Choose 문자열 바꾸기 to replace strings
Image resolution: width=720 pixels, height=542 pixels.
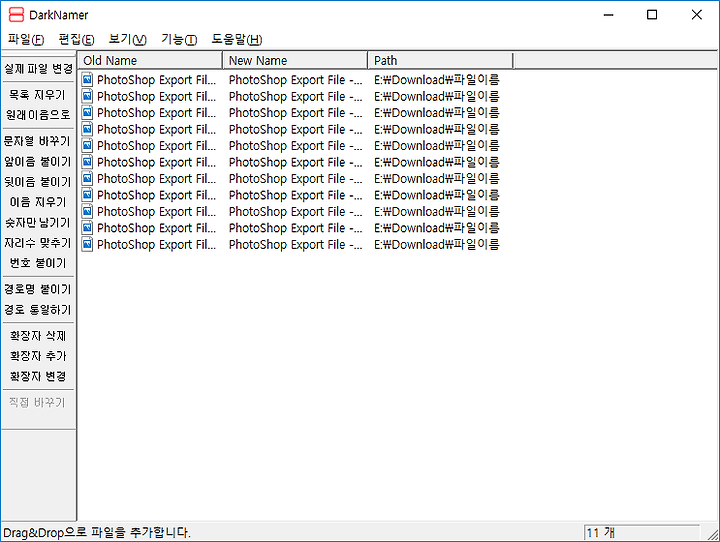38,141
